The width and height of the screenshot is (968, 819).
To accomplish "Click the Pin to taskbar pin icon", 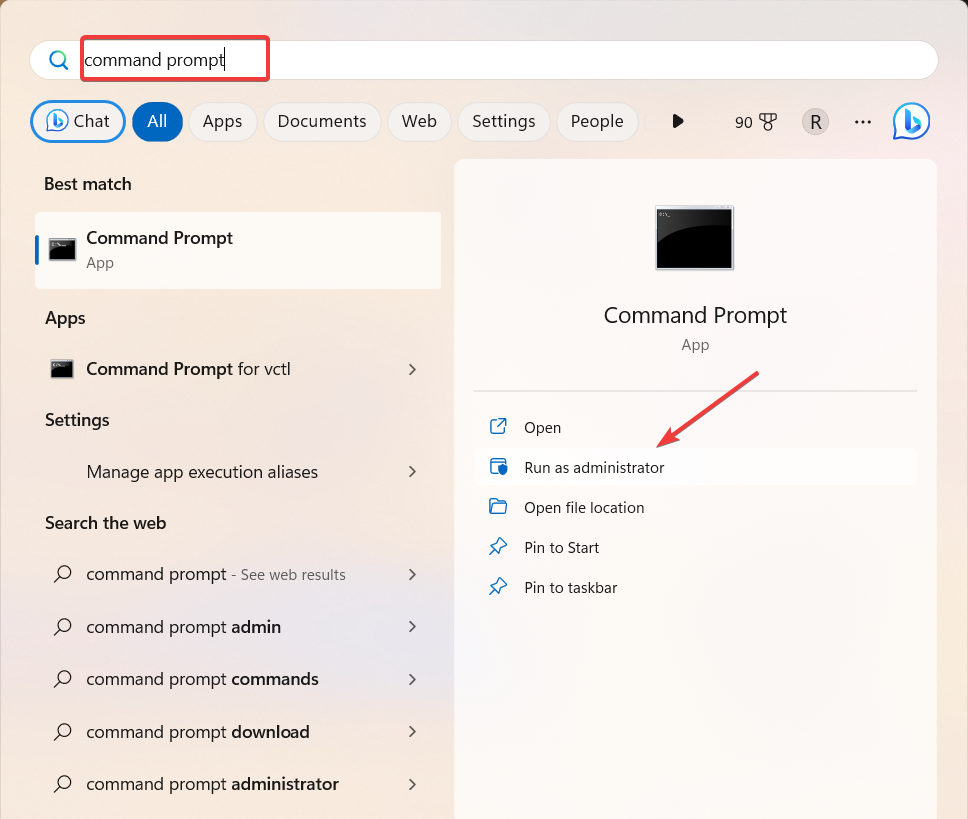I will [x=498, y=587].
